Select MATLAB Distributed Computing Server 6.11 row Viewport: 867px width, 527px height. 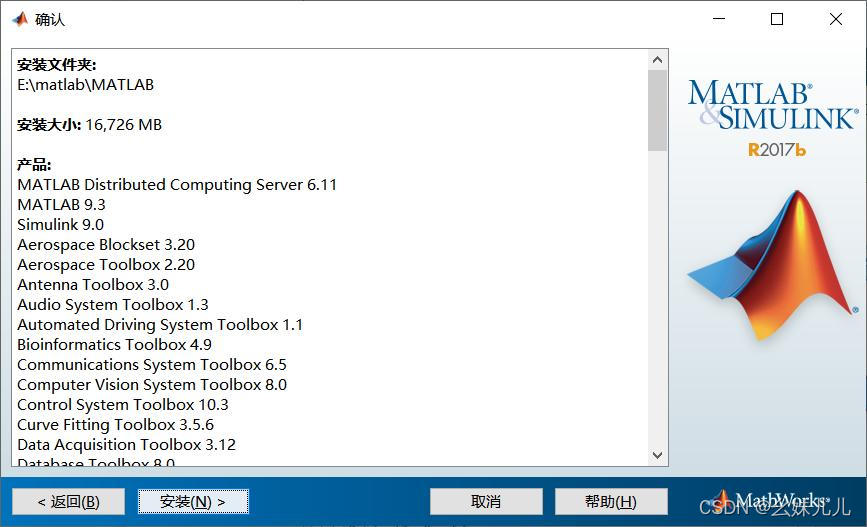(x=177, y=185)
